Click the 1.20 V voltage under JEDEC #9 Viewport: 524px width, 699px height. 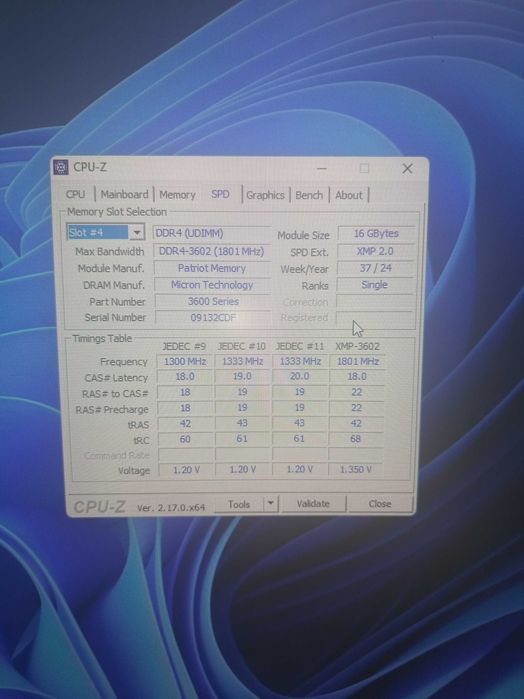(x=186, y=469)
